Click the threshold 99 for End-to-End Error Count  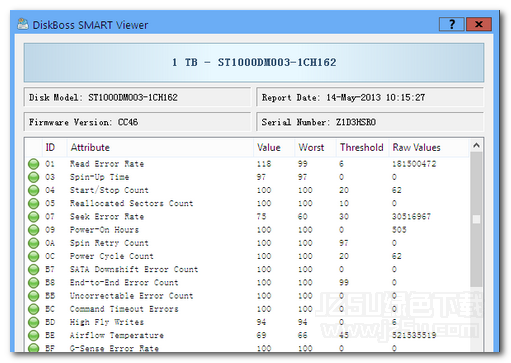click(344, 283)
